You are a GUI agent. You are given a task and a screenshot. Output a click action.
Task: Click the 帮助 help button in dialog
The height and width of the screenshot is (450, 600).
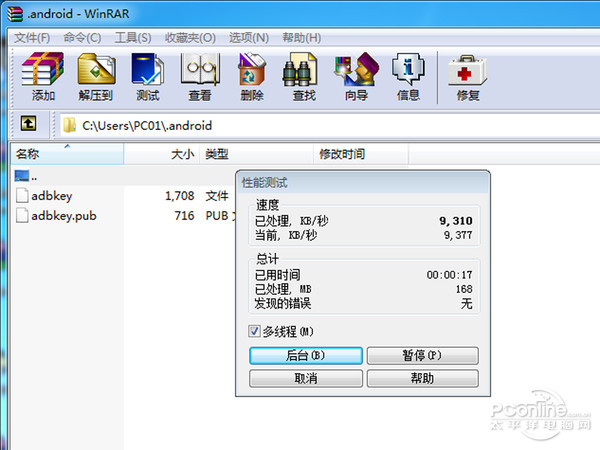(x=422, y=378)
